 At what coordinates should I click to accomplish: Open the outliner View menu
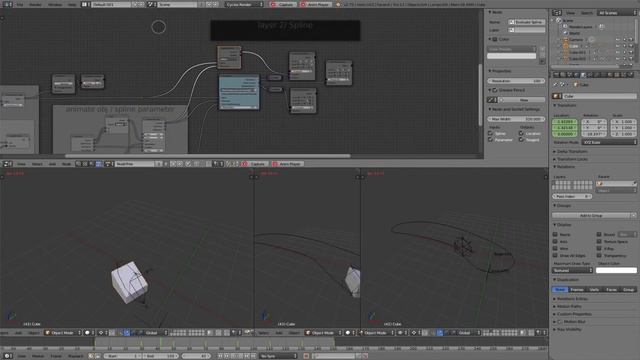click(570, 13)
